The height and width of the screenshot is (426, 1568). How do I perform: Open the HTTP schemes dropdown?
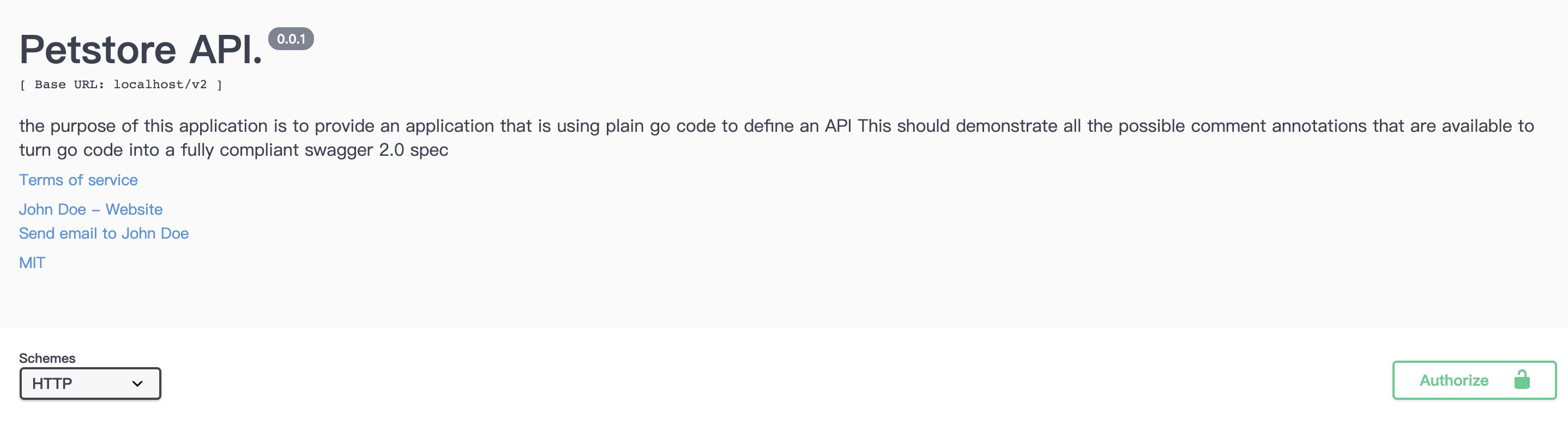[90, 384]
